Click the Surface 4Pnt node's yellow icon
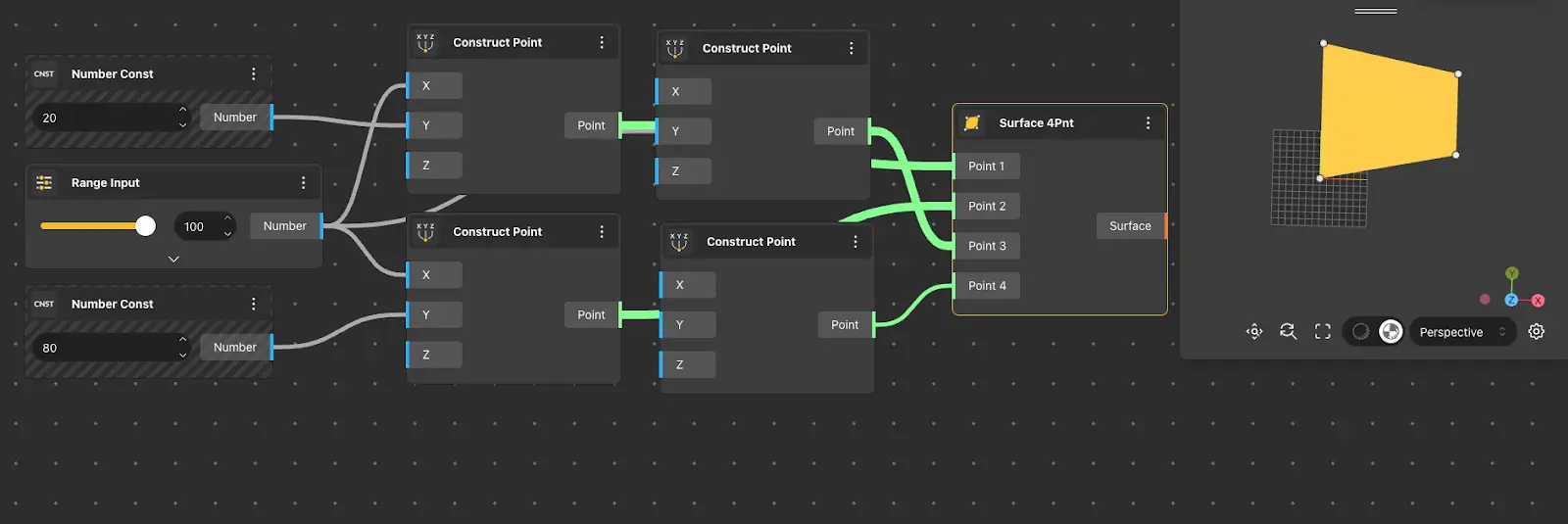The image size is (1568, 524). click(972, 123)
